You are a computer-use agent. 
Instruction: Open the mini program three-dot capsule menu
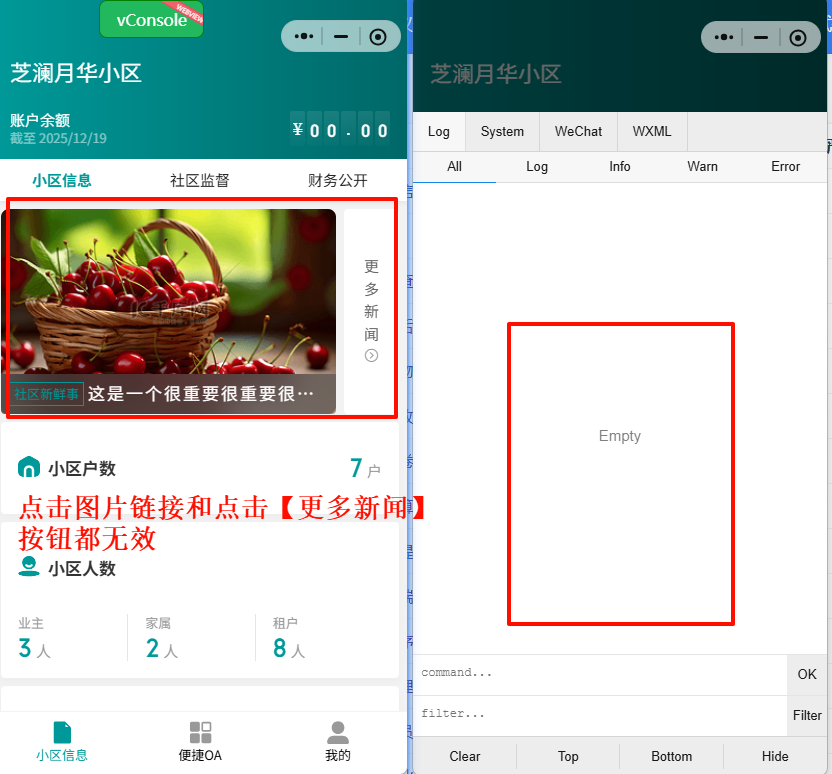303,36
